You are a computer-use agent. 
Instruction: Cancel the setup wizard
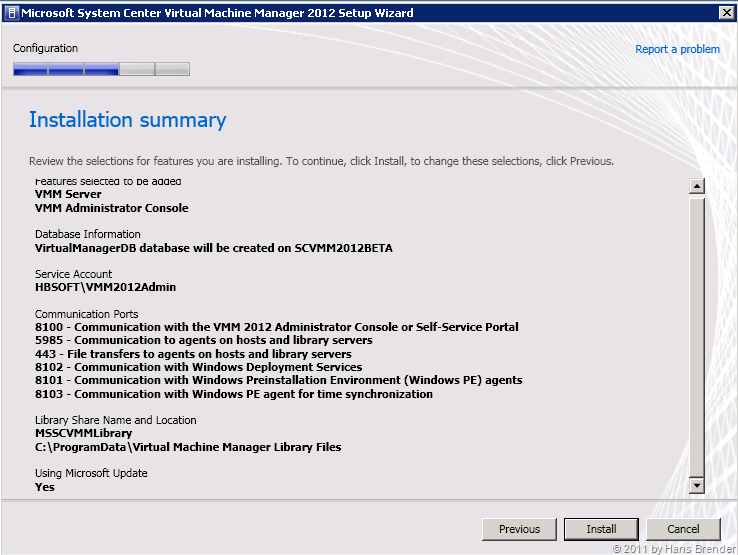[683, 529]
